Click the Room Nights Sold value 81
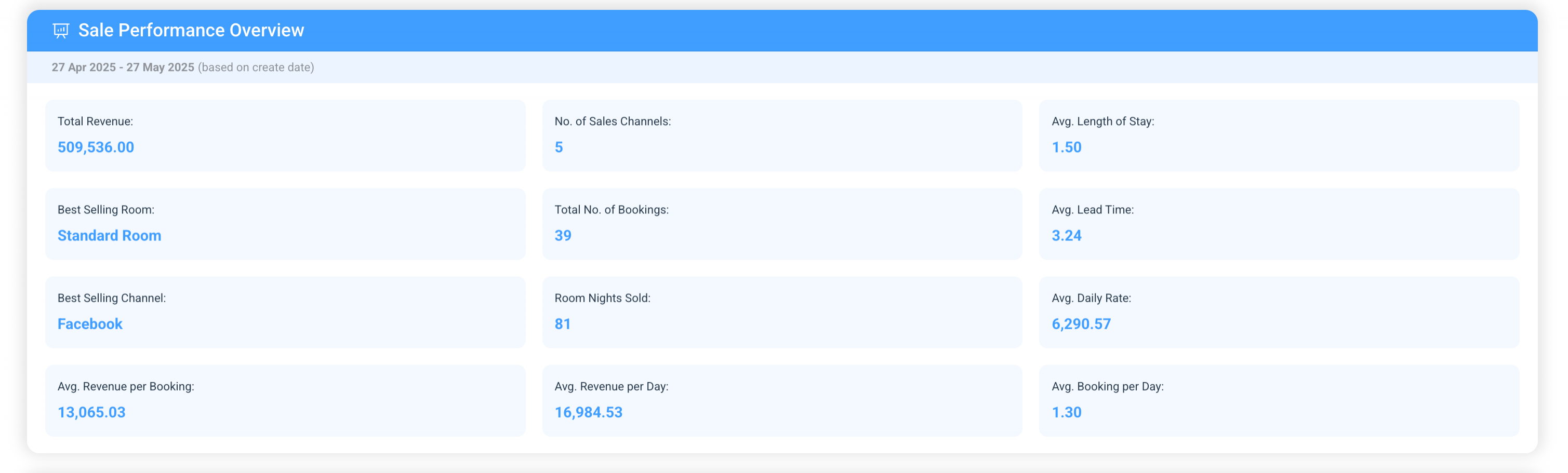Viewport: 1568px width, 473px height. click(x=563, y=324)
